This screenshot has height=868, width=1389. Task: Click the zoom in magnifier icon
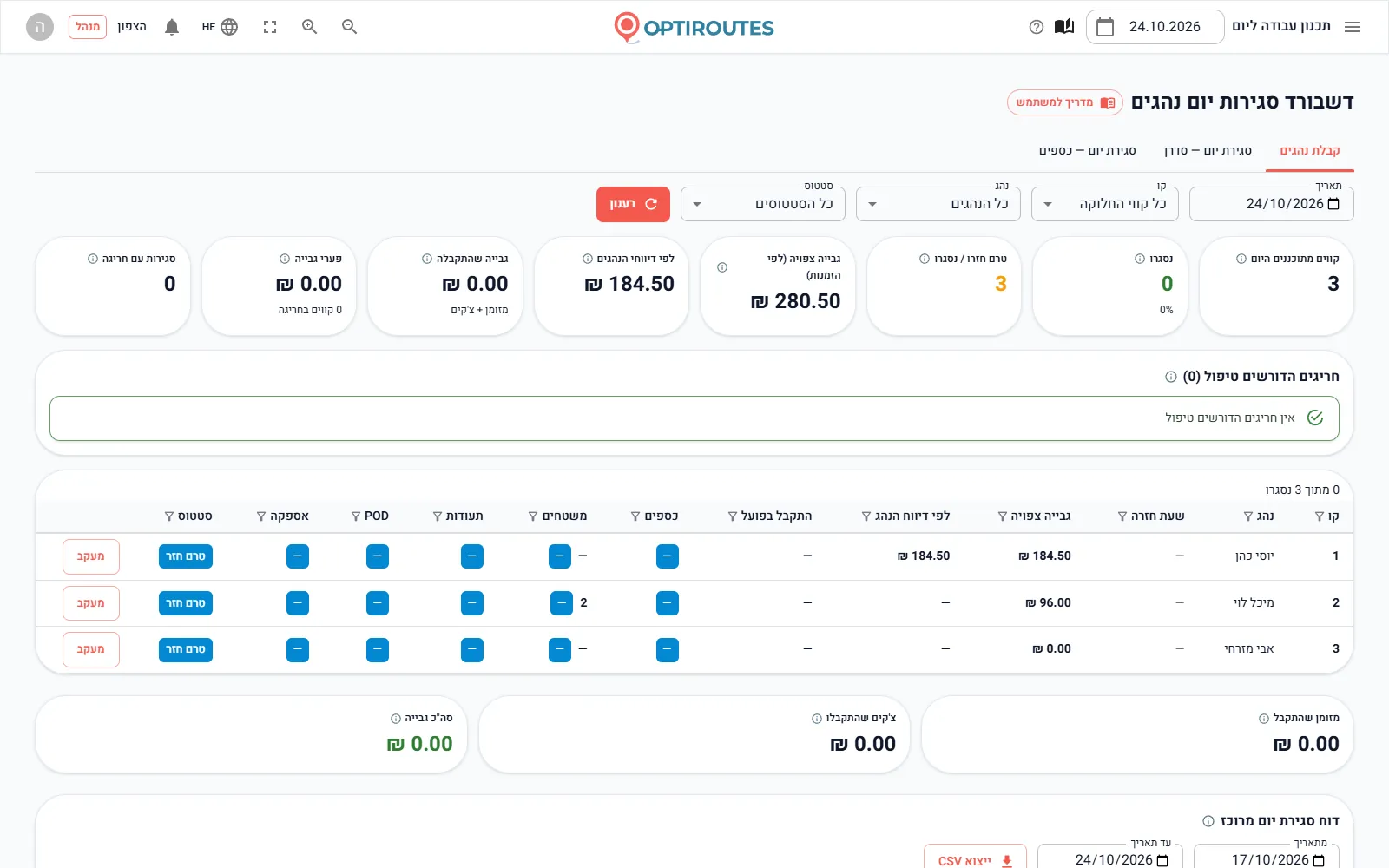(x=309, y=27)
